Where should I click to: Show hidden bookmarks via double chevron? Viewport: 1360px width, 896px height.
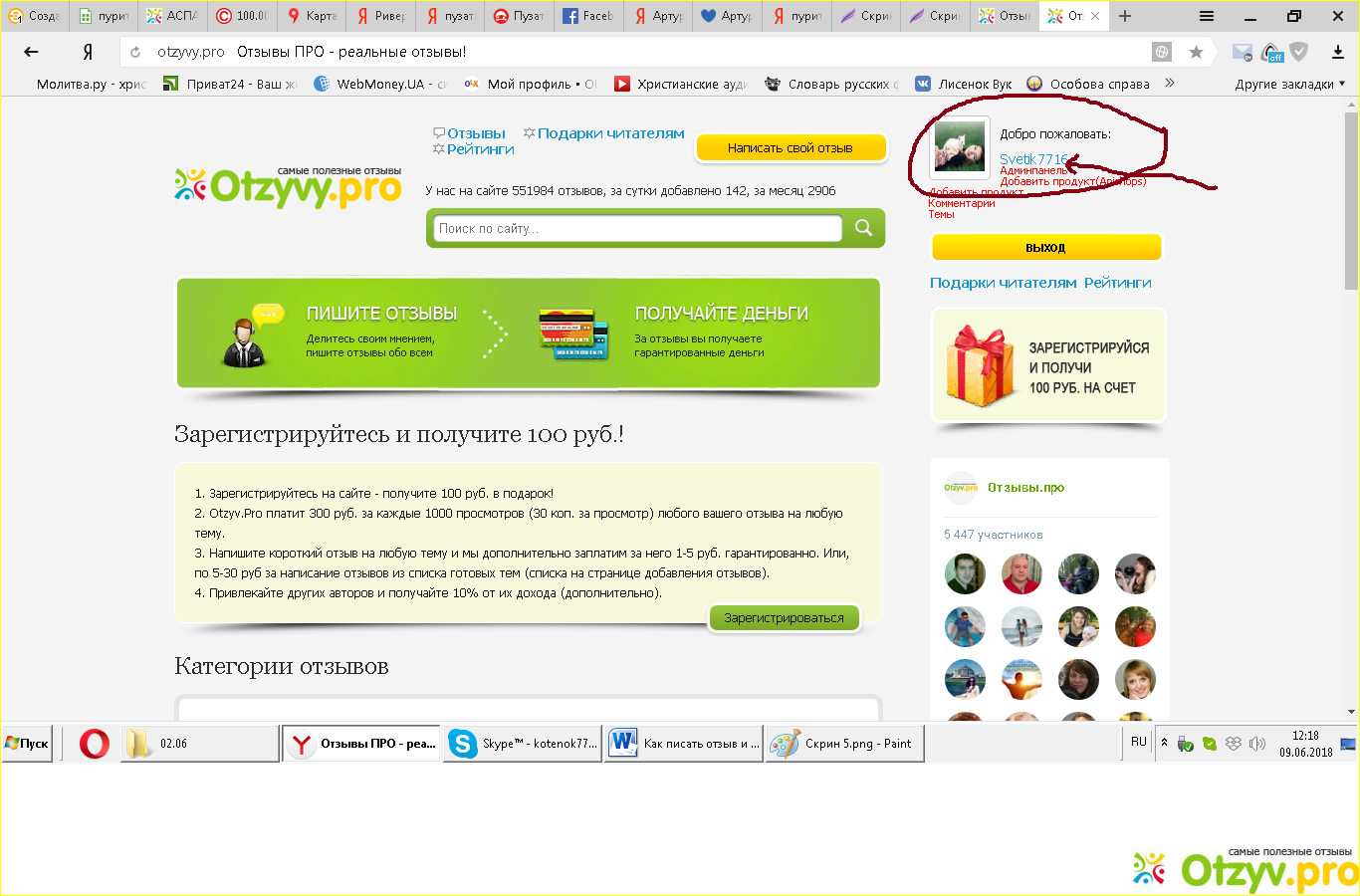[1170, 84]
